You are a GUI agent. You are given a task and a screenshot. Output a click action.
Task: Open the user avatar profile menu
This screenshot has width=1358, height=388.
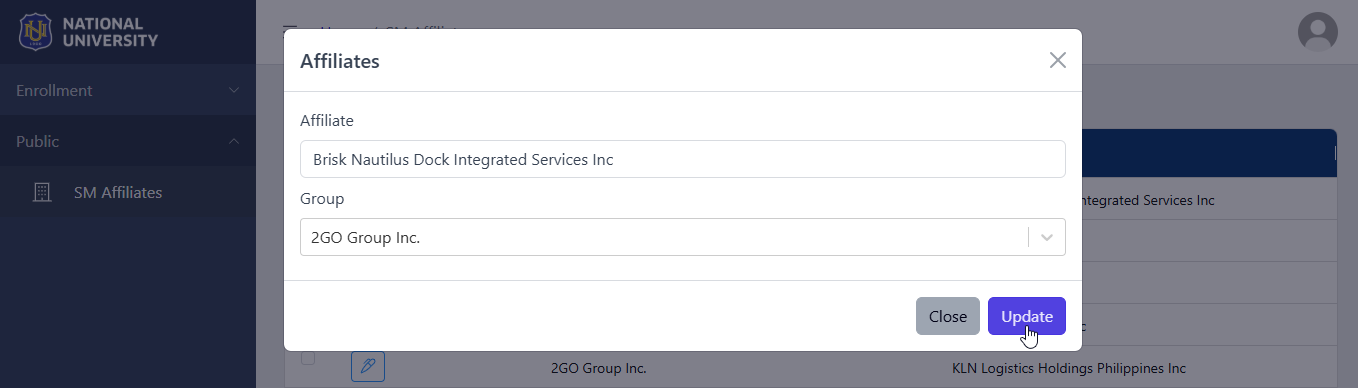click(1317, 32)
